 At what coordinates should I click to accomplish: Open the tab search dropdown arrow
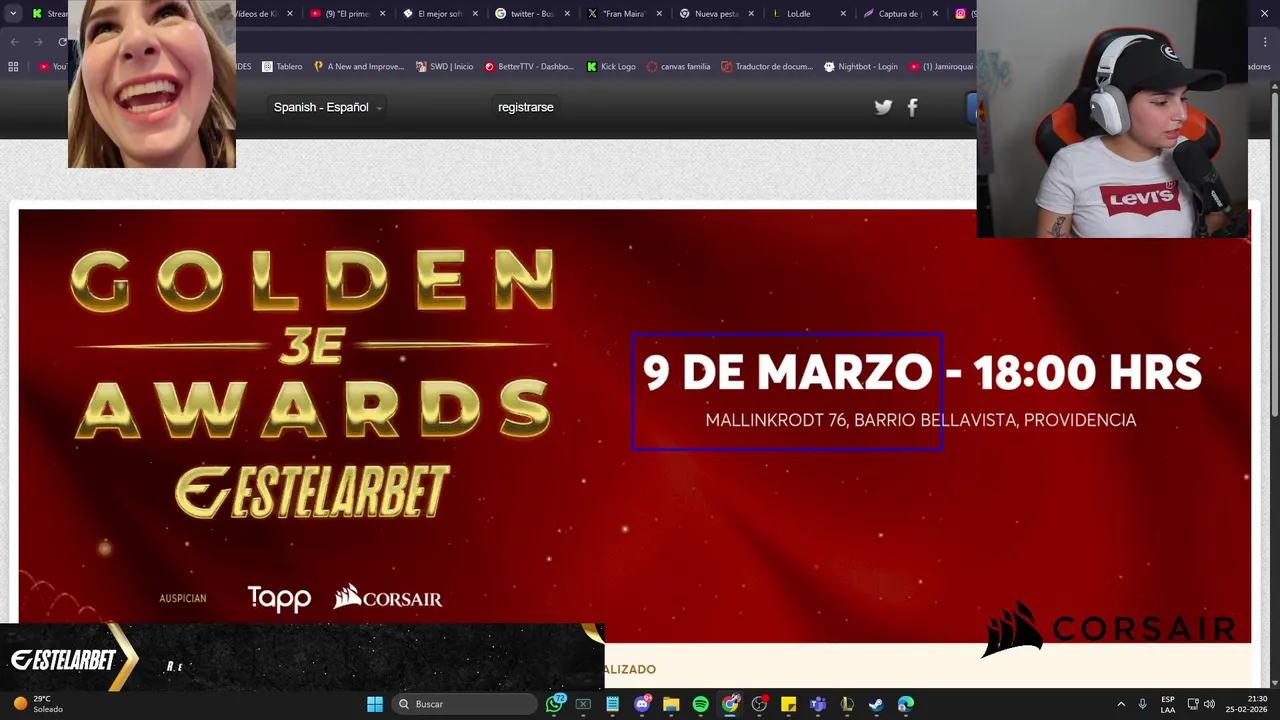tap(13, 14)
